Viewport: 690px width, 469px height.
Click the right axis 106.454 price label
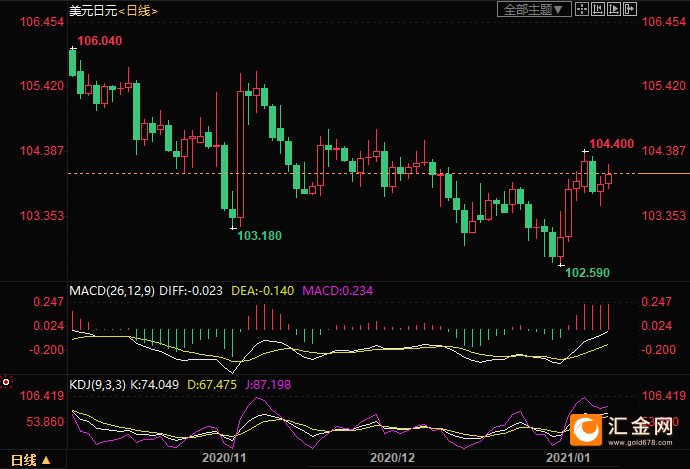click(664, 22)
